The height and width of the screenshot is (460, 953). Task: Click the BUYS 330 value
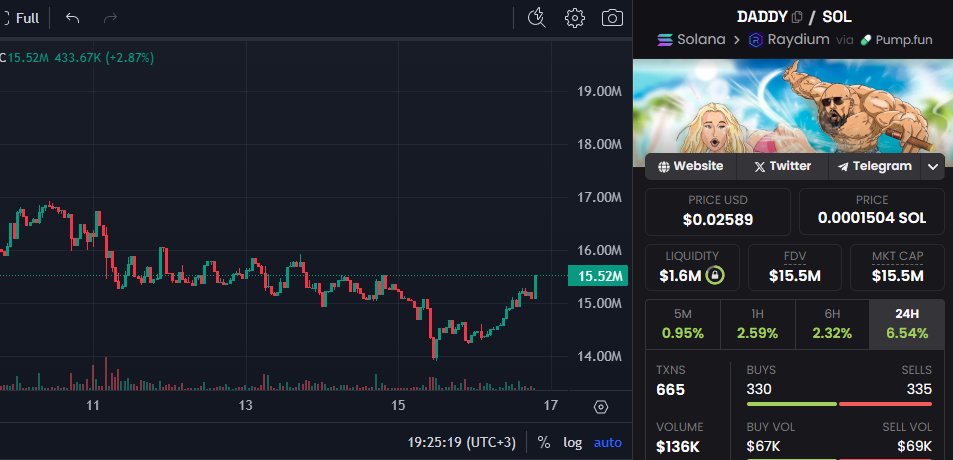click(x=759, y=389)
